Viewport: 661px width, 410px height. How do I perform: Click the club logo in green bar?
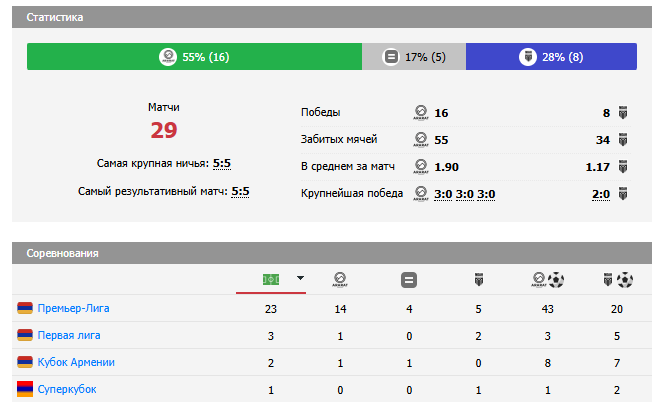point(167,57)
